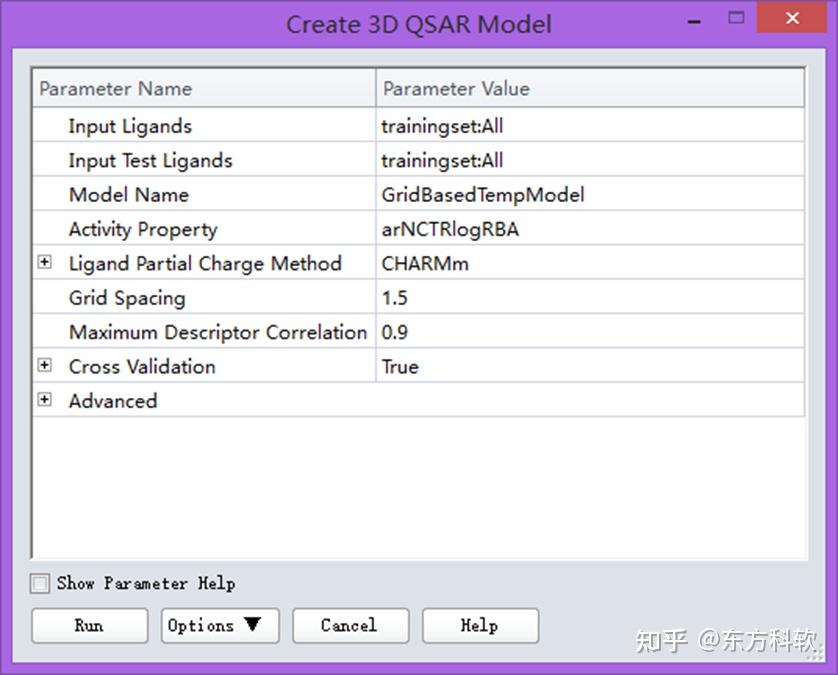The image size is (838, 675).
Task: Click the Parameter Value column header
Action: pos(590,88)
